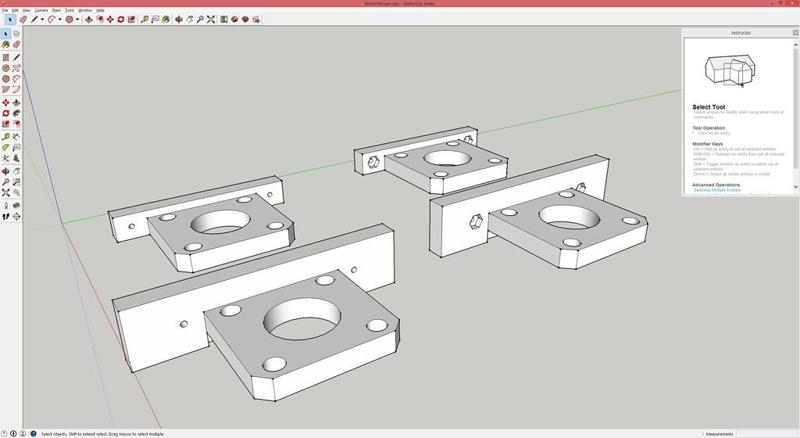Viewport: 800px width, 438px height.
Task: Activate the Zoom Window tool
Action: (16, 182)
